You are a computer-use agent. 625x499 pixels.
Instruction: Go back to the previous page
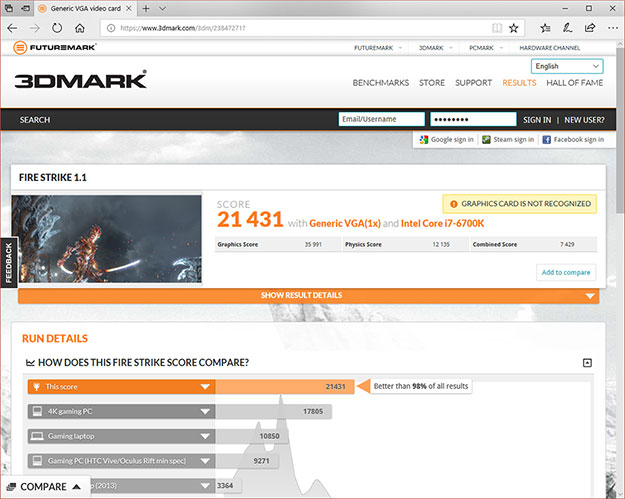[x=12, y=28]
